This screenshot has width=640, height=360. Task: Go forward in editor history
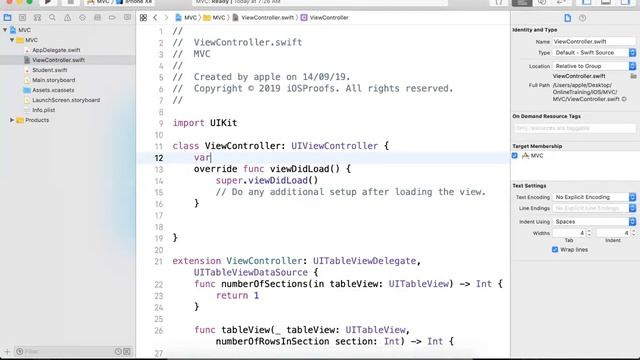pyautogui.click(x=166, y=18)
